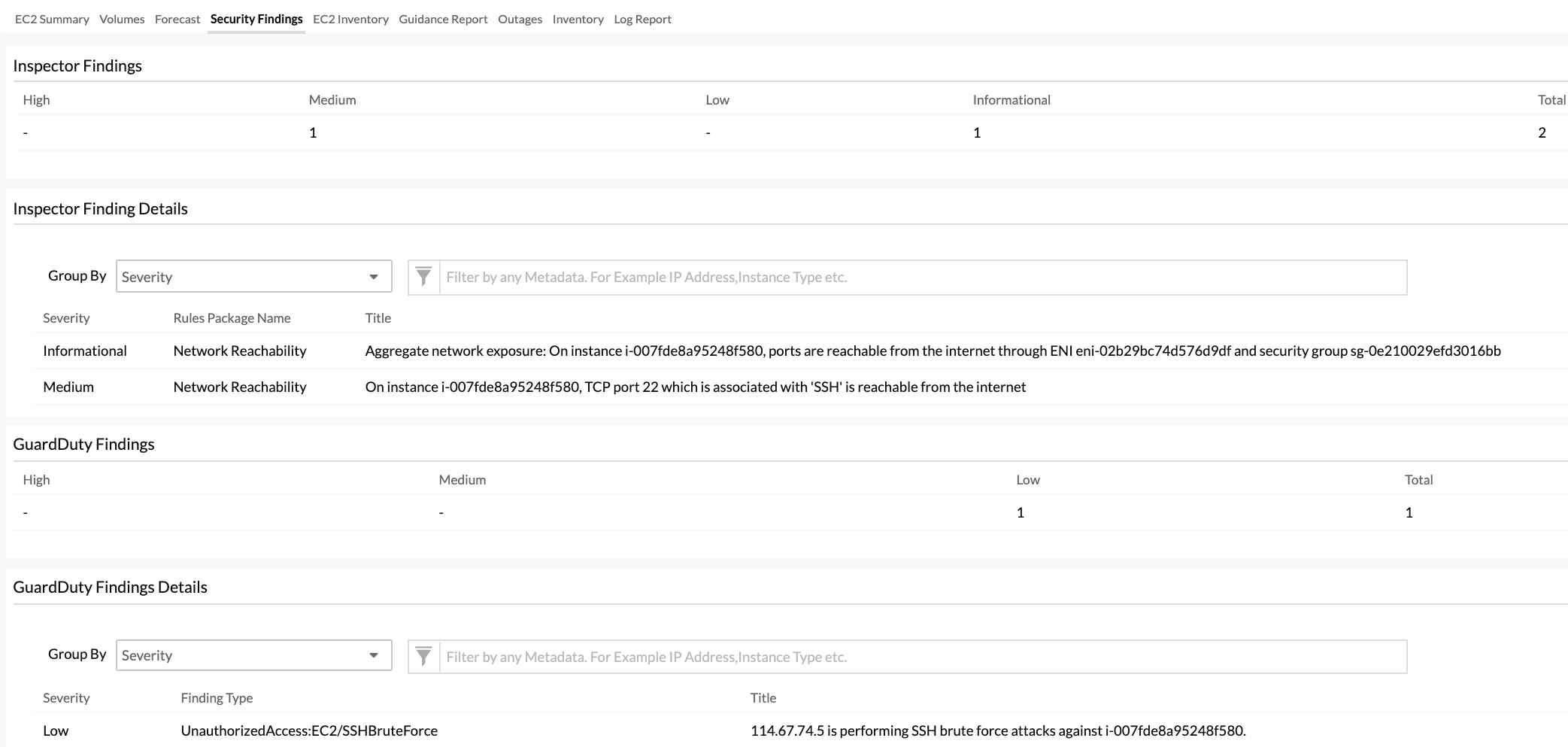Open the Outages tab

coord(519,19)
